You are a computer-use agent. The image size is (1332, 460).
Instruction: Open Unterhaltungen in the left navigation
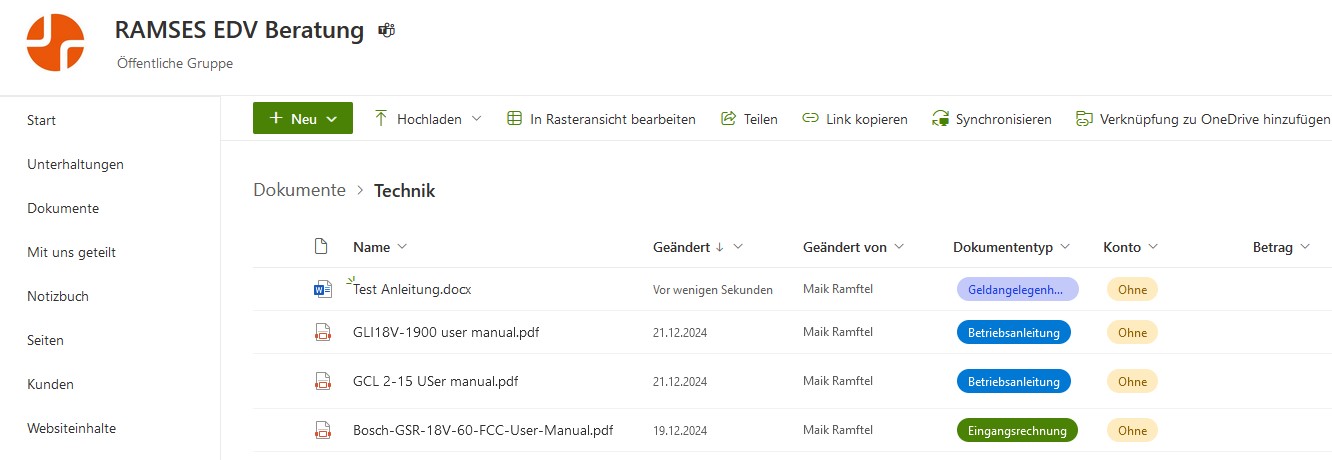coord(76,164)
